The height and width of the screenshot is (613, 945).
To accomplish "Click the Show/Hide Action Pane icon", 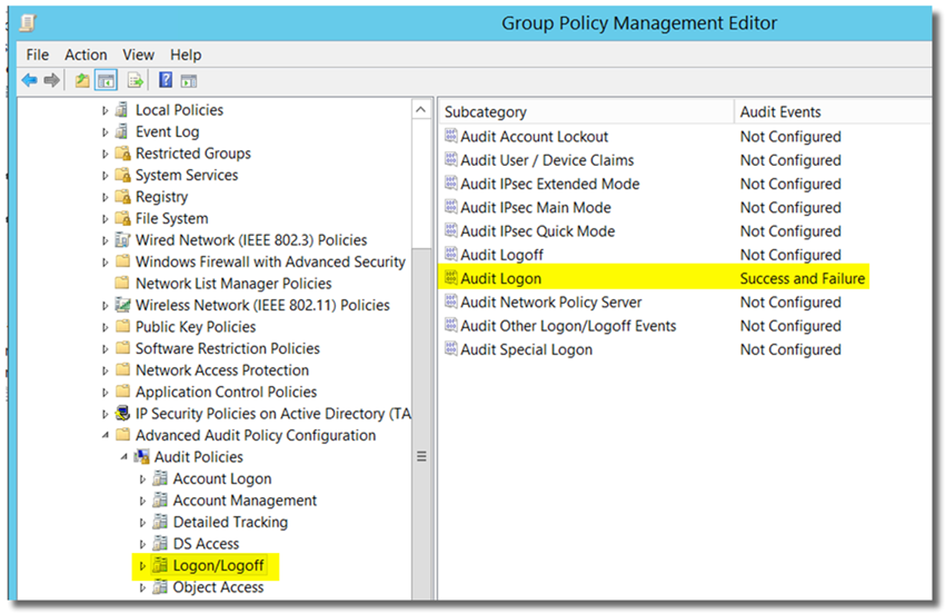I will click(x=188, y=81).
